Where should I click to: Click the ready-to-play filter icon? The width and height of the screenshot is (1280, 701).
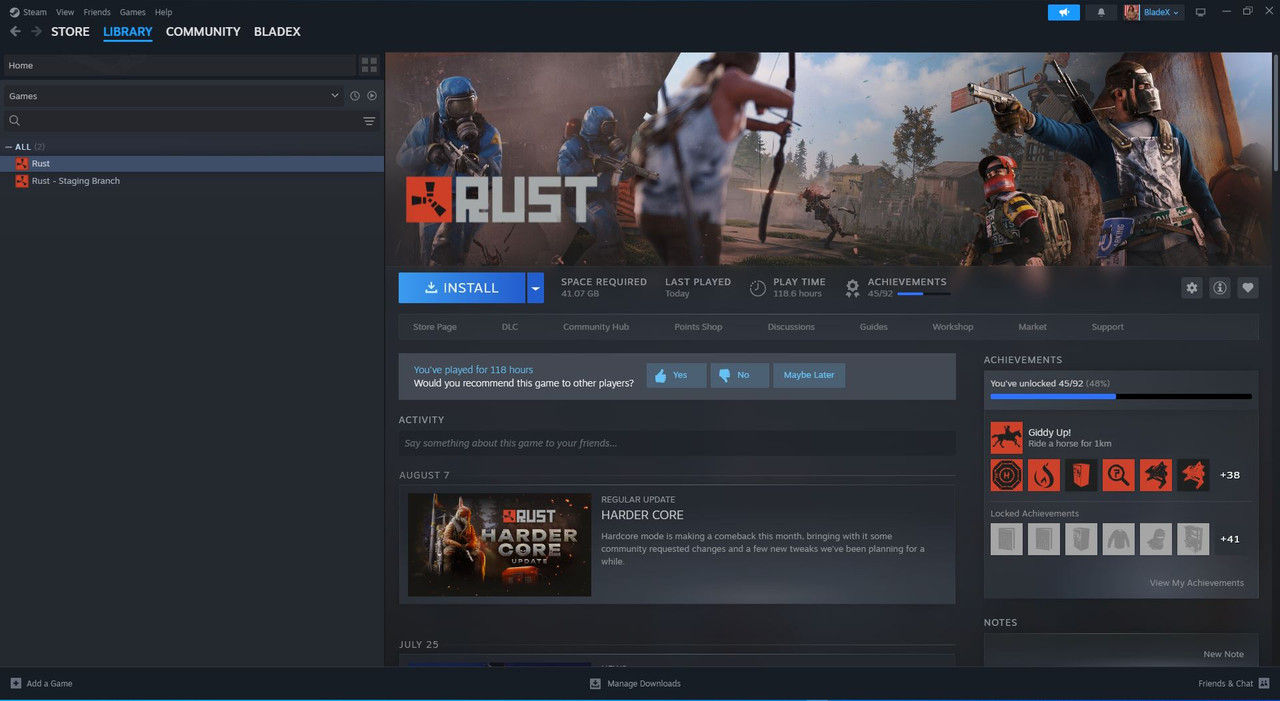[372, 96]
